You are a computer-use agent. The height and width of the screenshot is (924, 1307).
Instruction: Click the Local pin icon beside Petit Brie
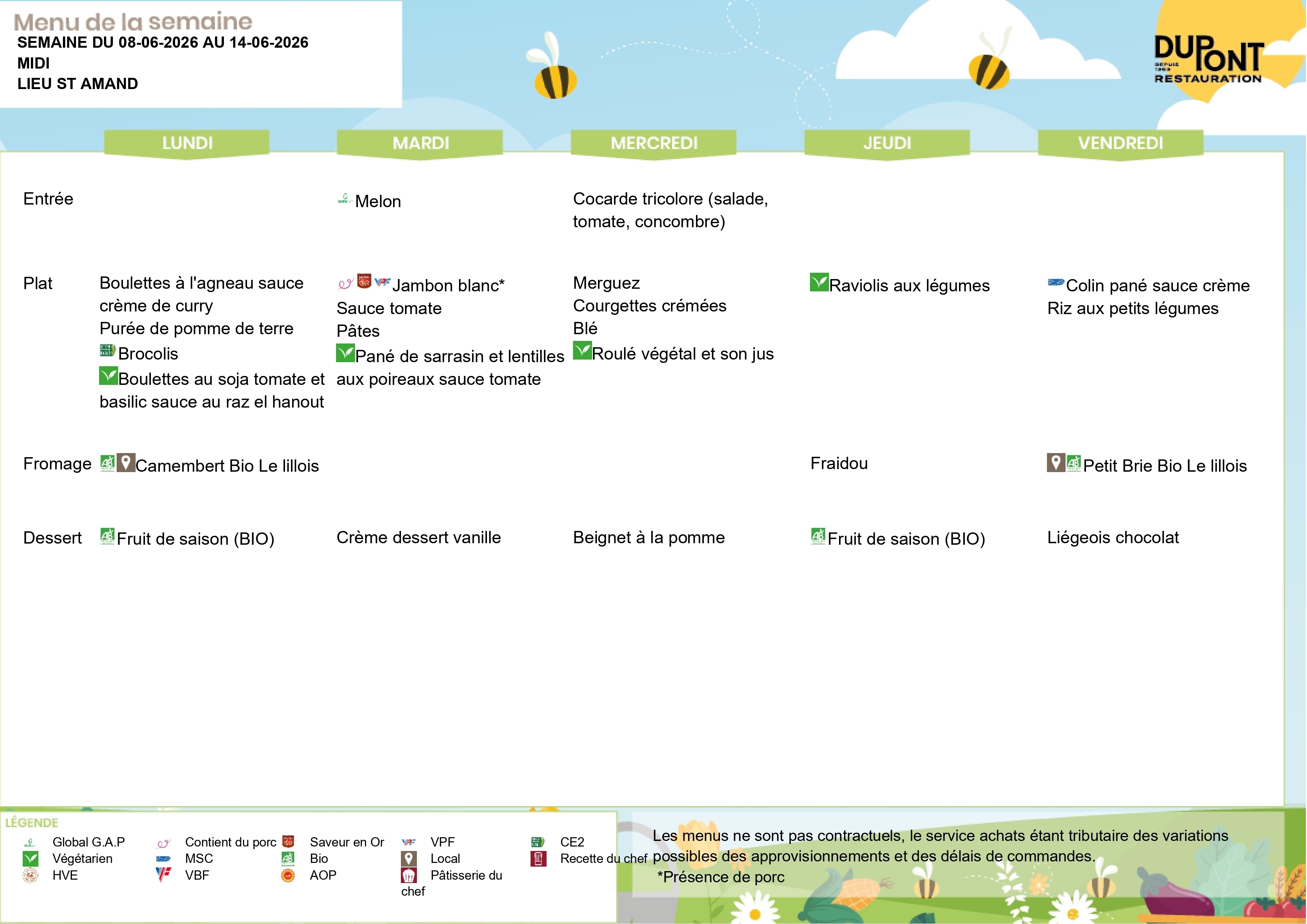(x=1056, y=463)
